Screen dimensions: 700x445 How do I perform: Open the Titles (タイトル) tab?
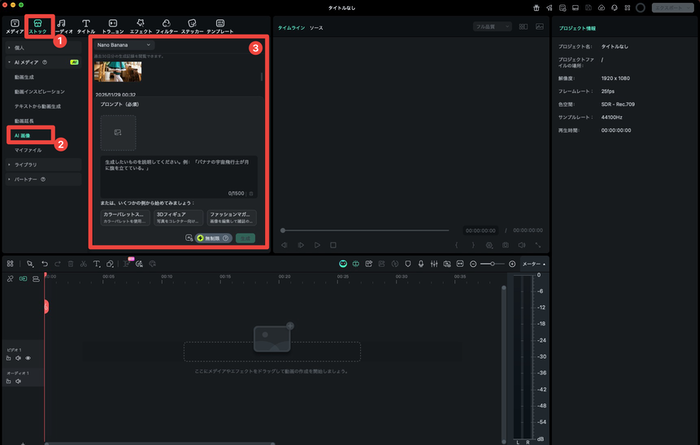click(x=86, y=25)
